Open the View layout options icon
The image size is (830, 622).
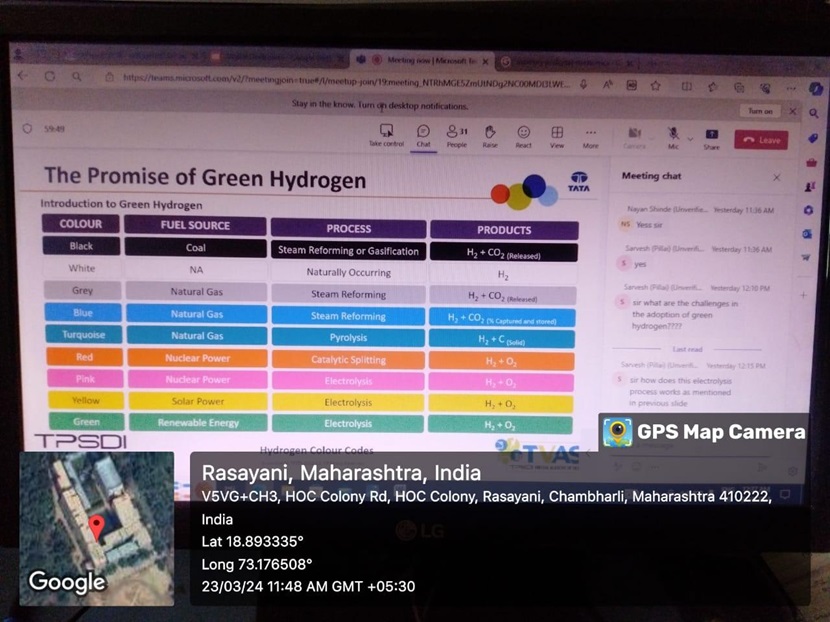(557, 131)
